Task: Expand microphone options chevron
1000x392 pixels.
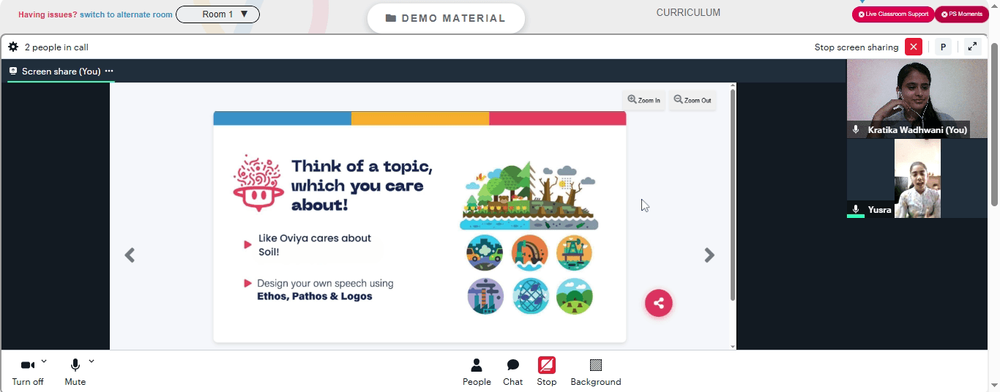Action: coord(91,361)
